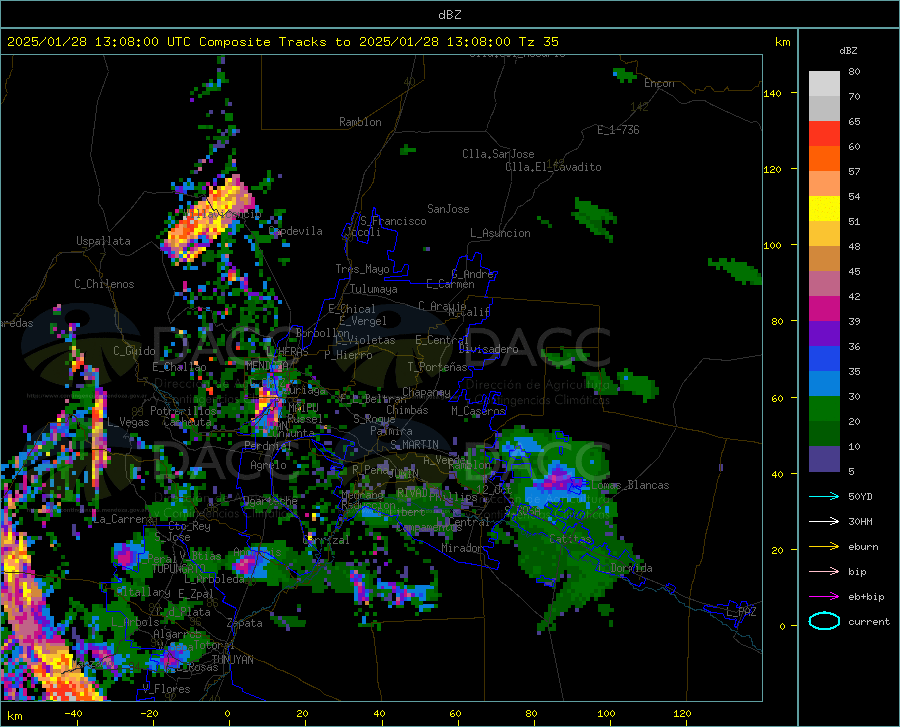Click the intense storm cell near Villavicencio
The width and height of the screenshot is (900, 727).
[208, 221]
